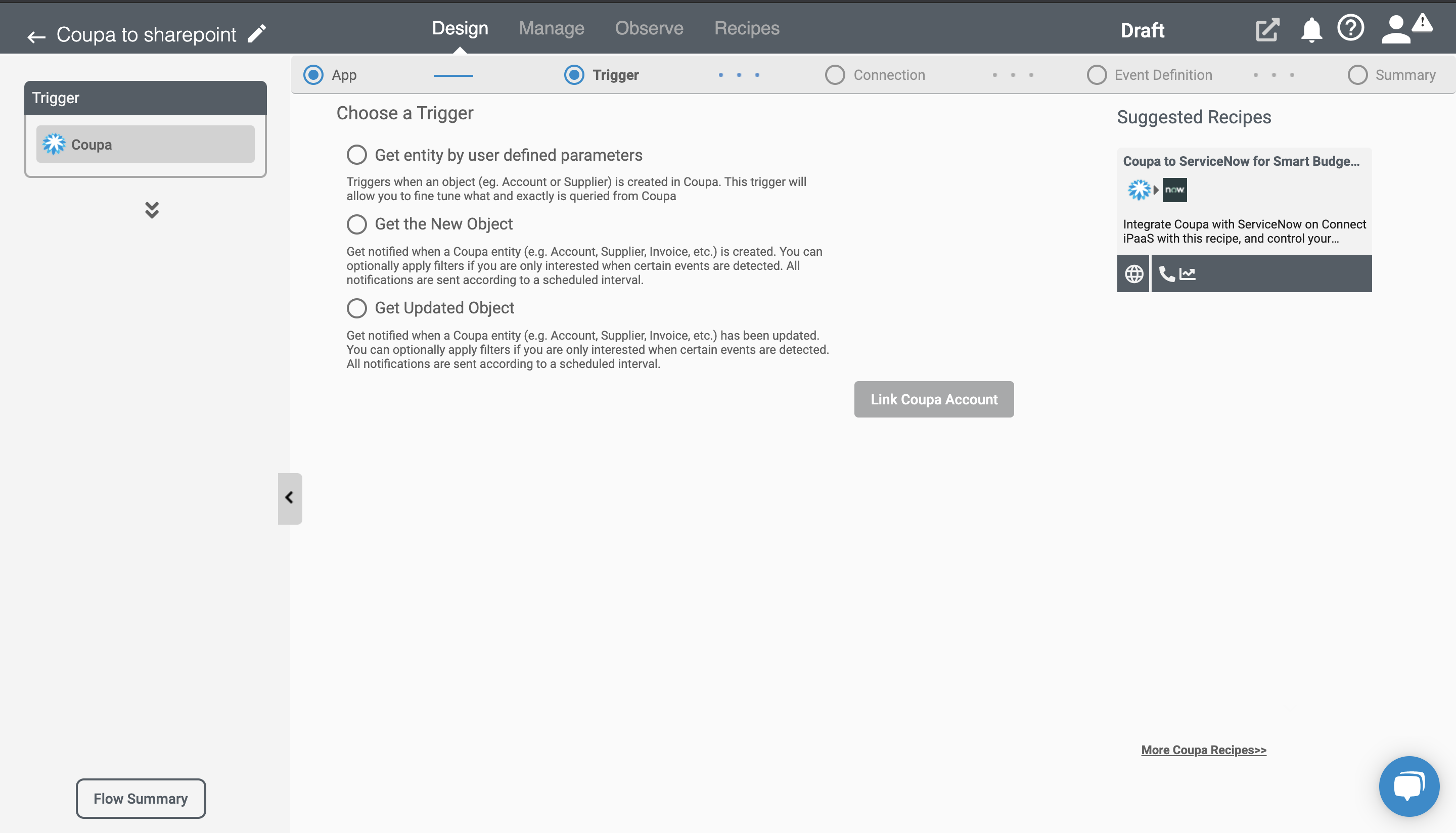Switch to the Manage tab
Viewport: 1456px width, 833px height.
(x=552, y=28)
